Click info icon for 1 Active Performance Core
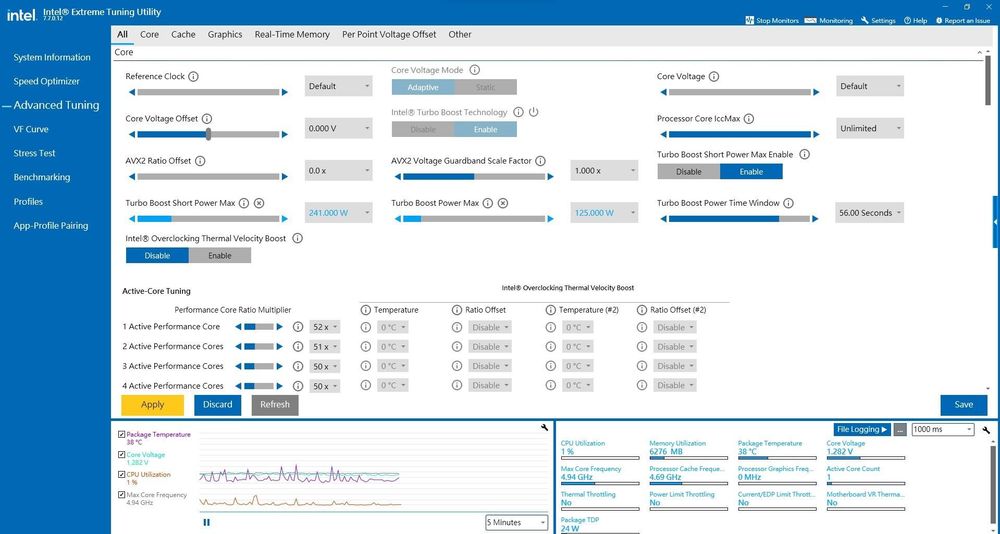Viewport: 1000px width, 534px height. click(298, 327)
